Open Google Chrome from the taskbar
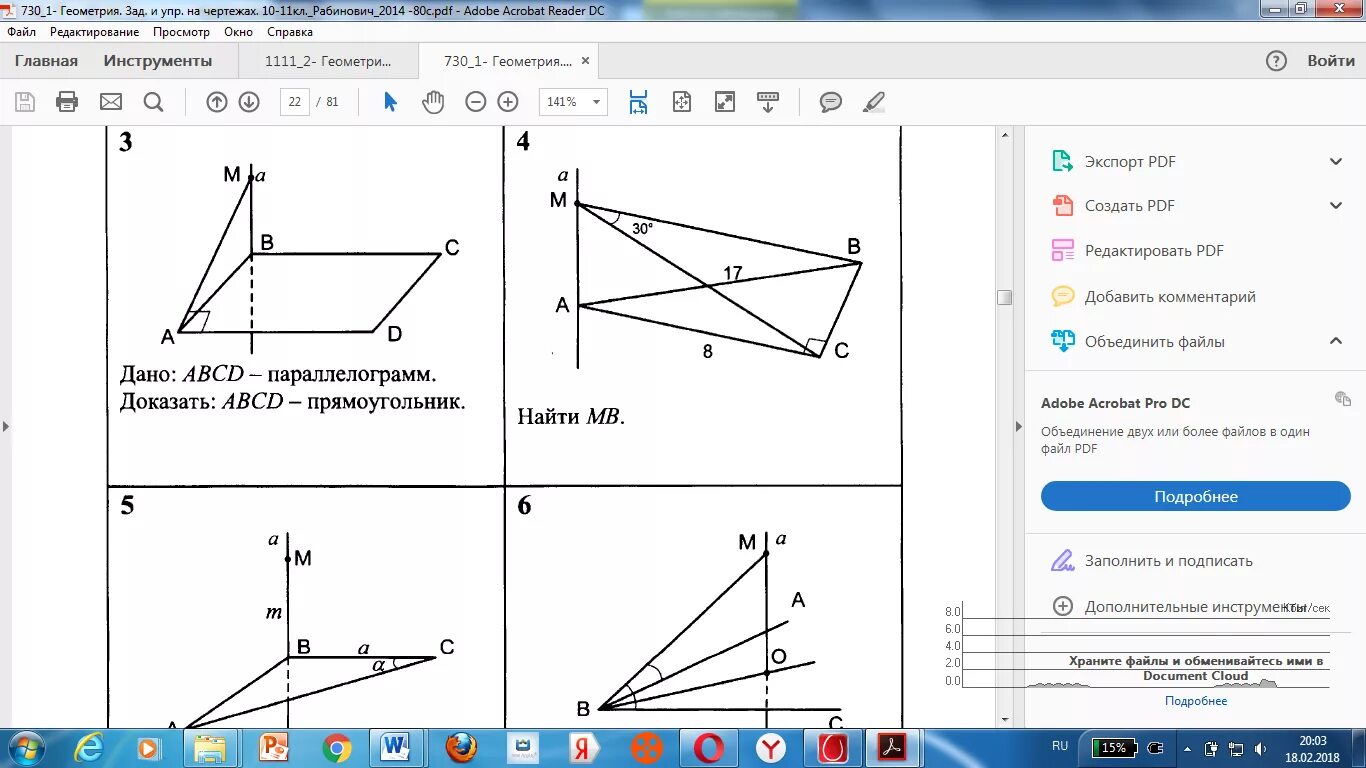The image size is (1366, 768). 337,748
